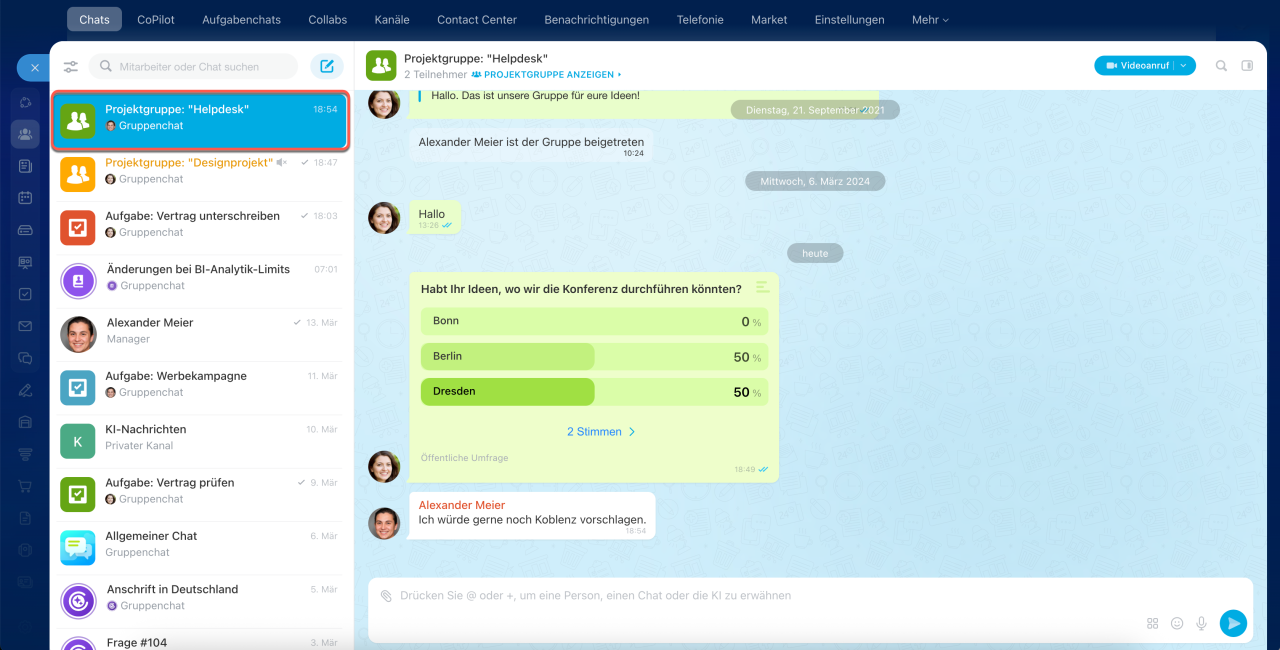This screenshot has width=1280, height=650.
Task: Open the apps grid icon in message box
Action: coord(1153,623)
